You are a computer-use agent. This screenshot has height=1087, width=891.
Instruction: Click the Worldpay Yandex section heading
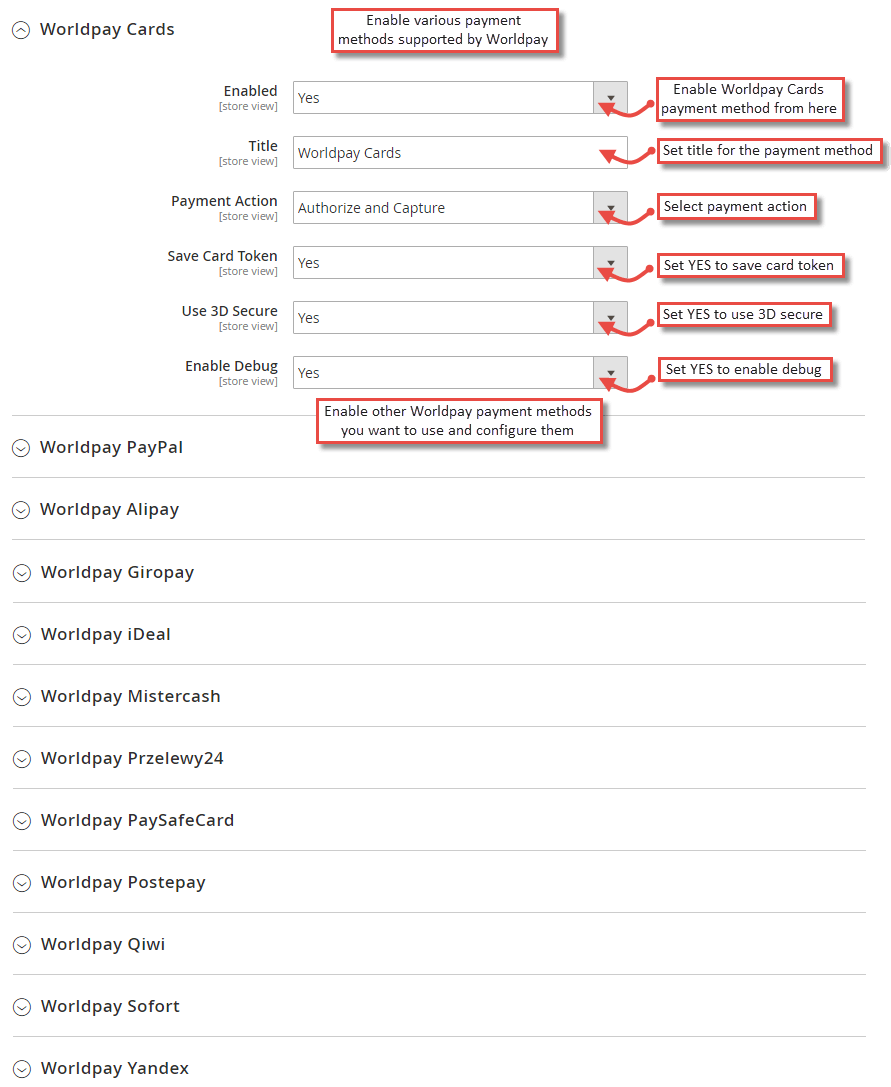pos(115,1068)
